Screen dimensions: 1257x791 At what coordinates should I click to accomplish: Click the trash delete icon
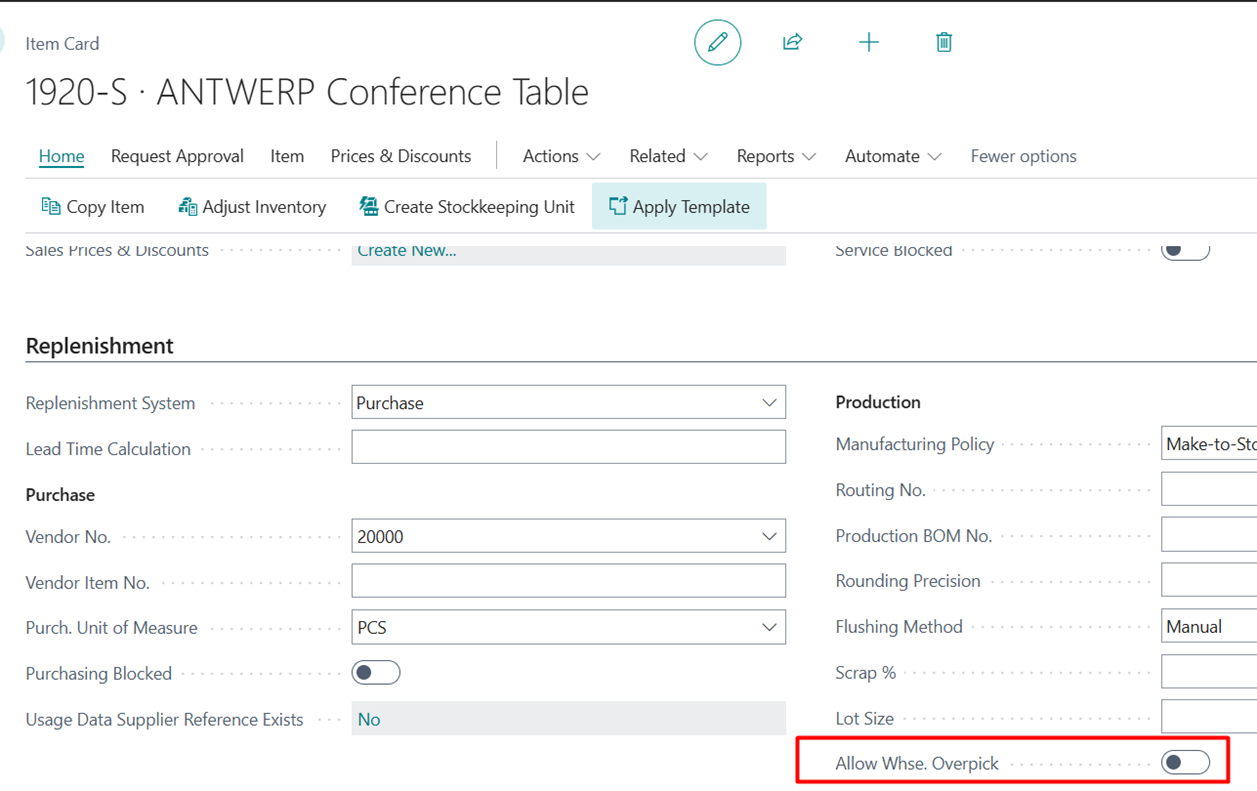click(x=944, y=42)
